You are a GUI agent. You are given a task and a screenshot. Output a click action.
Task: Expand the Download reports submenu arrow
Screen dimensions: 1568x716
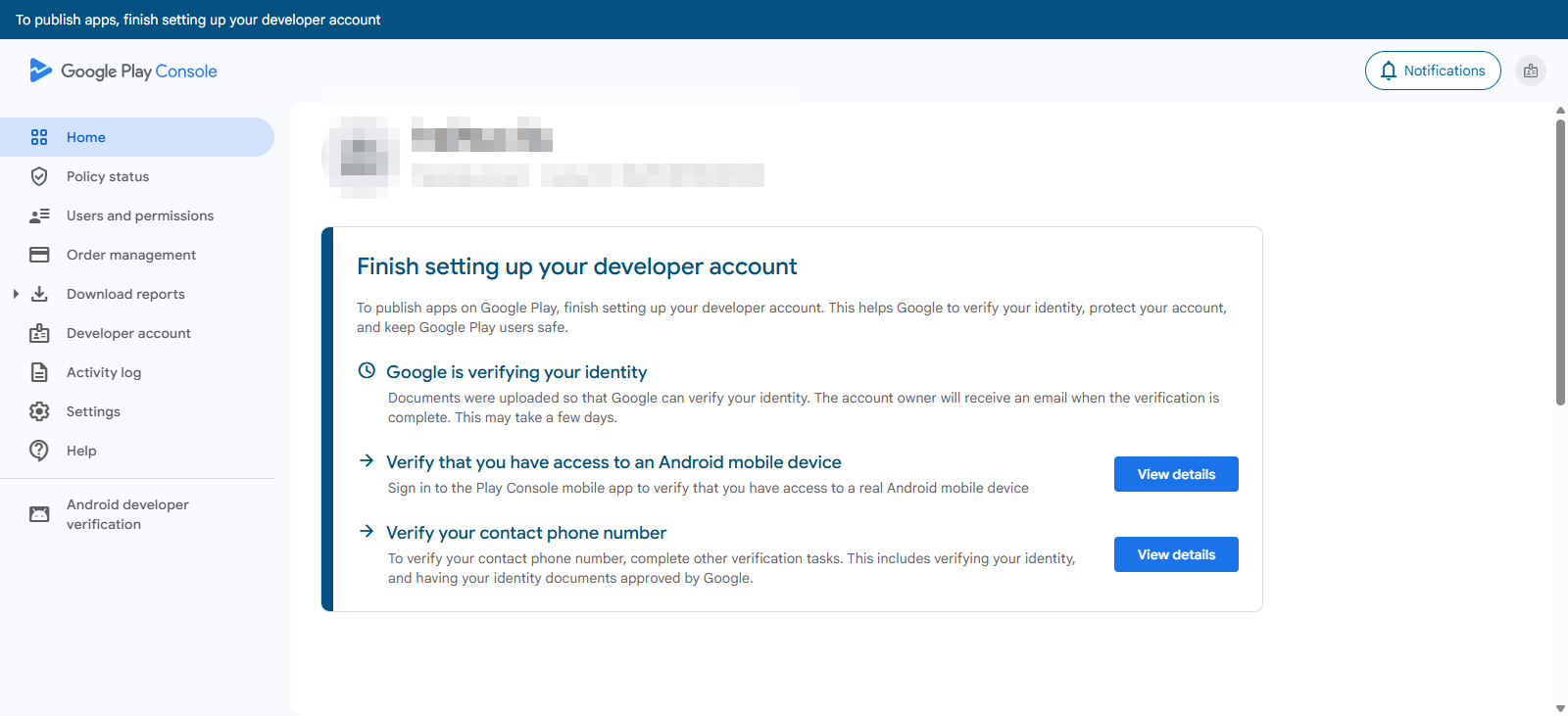(16, 294)
